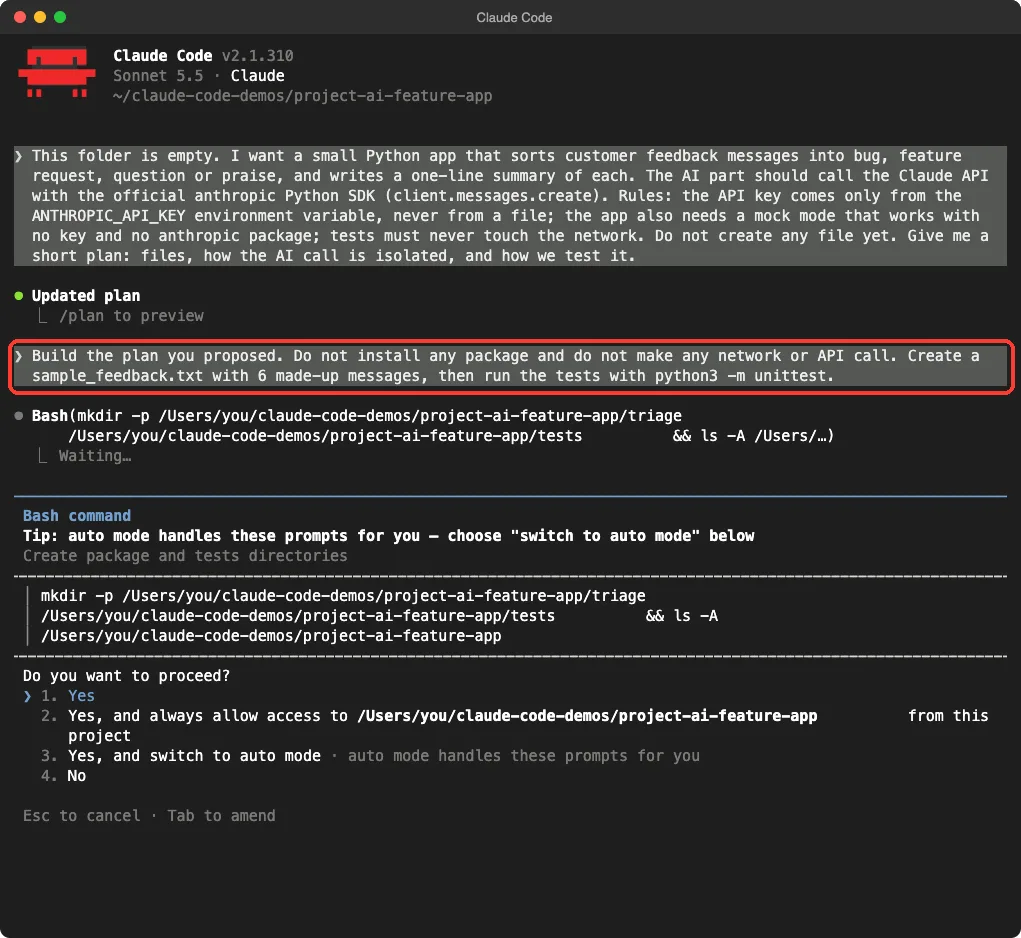This screenshot has width=1021, height=938.
Task: Click "auto mode handles these prompts for you" hint
Action: [524, 756]
